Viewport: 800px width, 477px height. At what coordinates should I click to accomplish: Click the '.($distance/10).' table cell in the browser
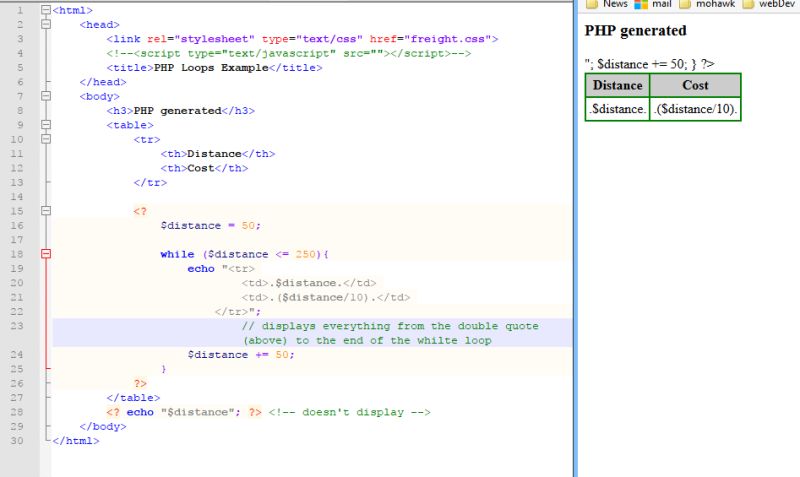coord(695,109)
